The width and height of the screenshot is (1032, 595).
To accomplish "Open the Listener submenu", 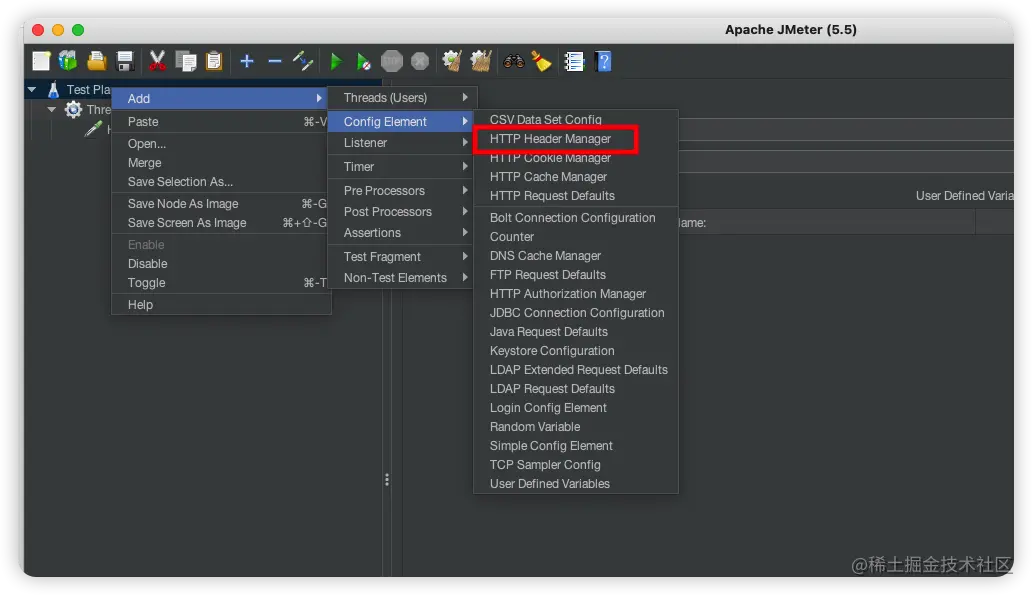I will coord(401,143).
